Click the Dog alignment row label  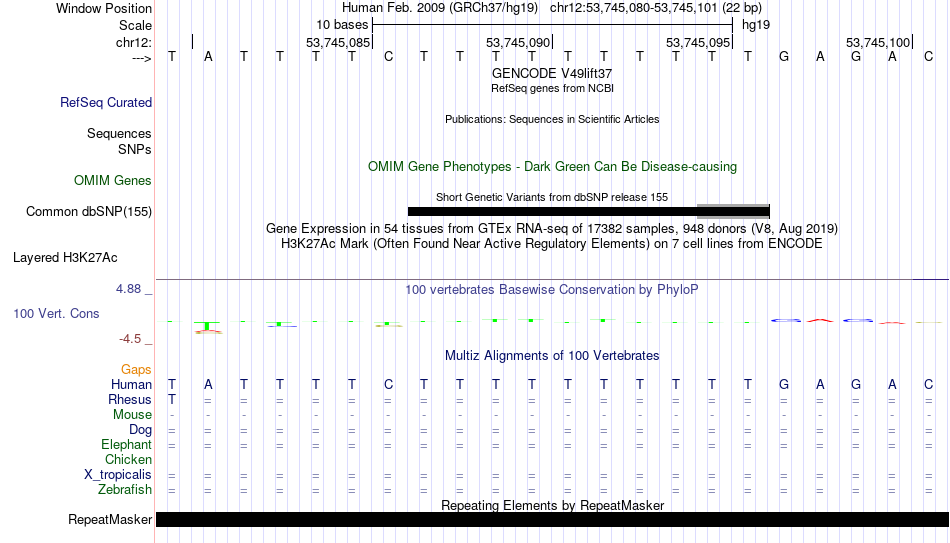coord(140,430)
